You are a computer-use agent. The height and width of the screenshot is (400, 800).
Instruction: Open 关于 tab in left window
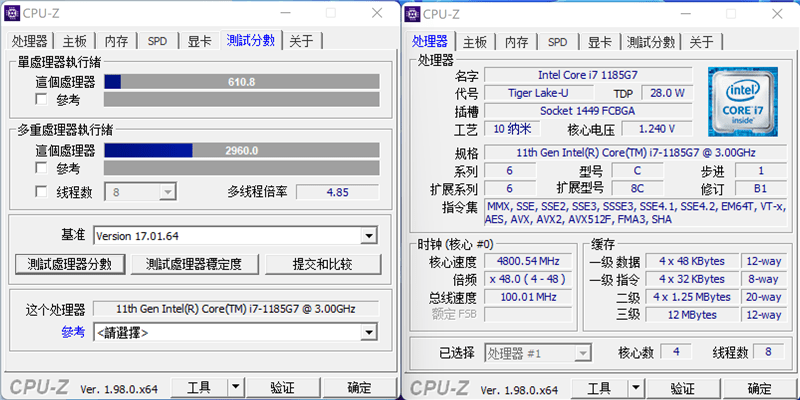pos(302,41)
